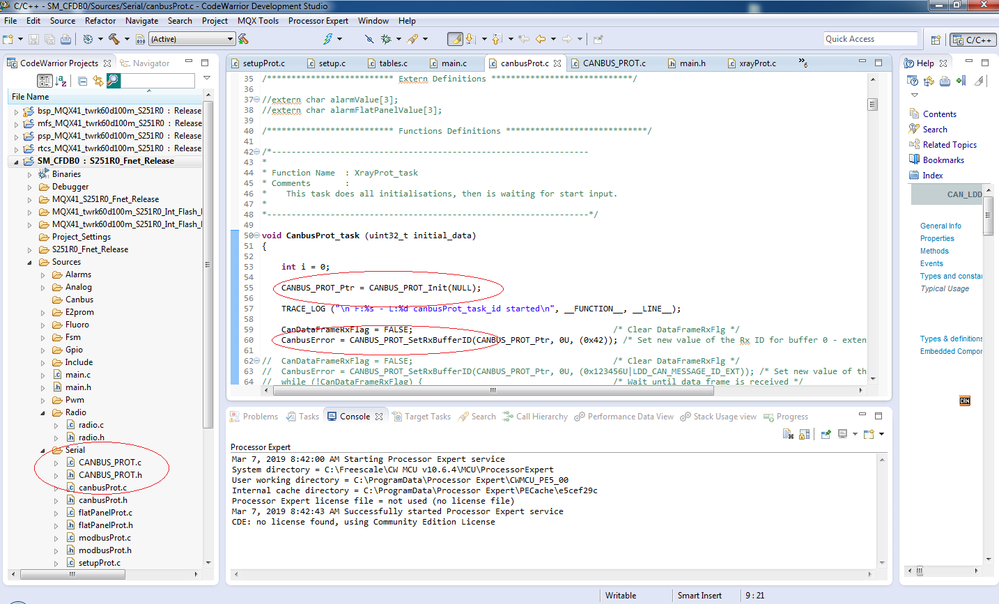The height and width of the screenshot is (604, 999).
Task: Toggle the Pin Console icon
Action: tap(826, 434)
